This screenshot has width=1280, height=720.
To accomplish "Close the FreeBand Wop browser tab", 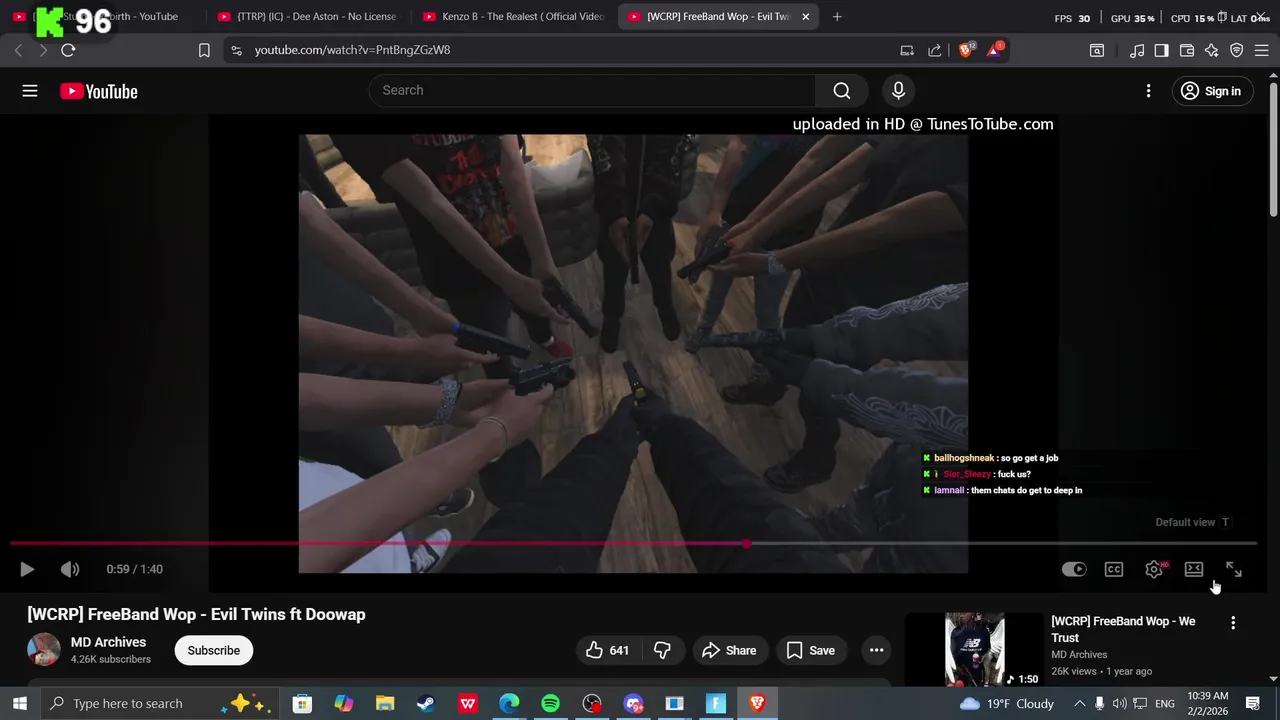I will [806, 16].
